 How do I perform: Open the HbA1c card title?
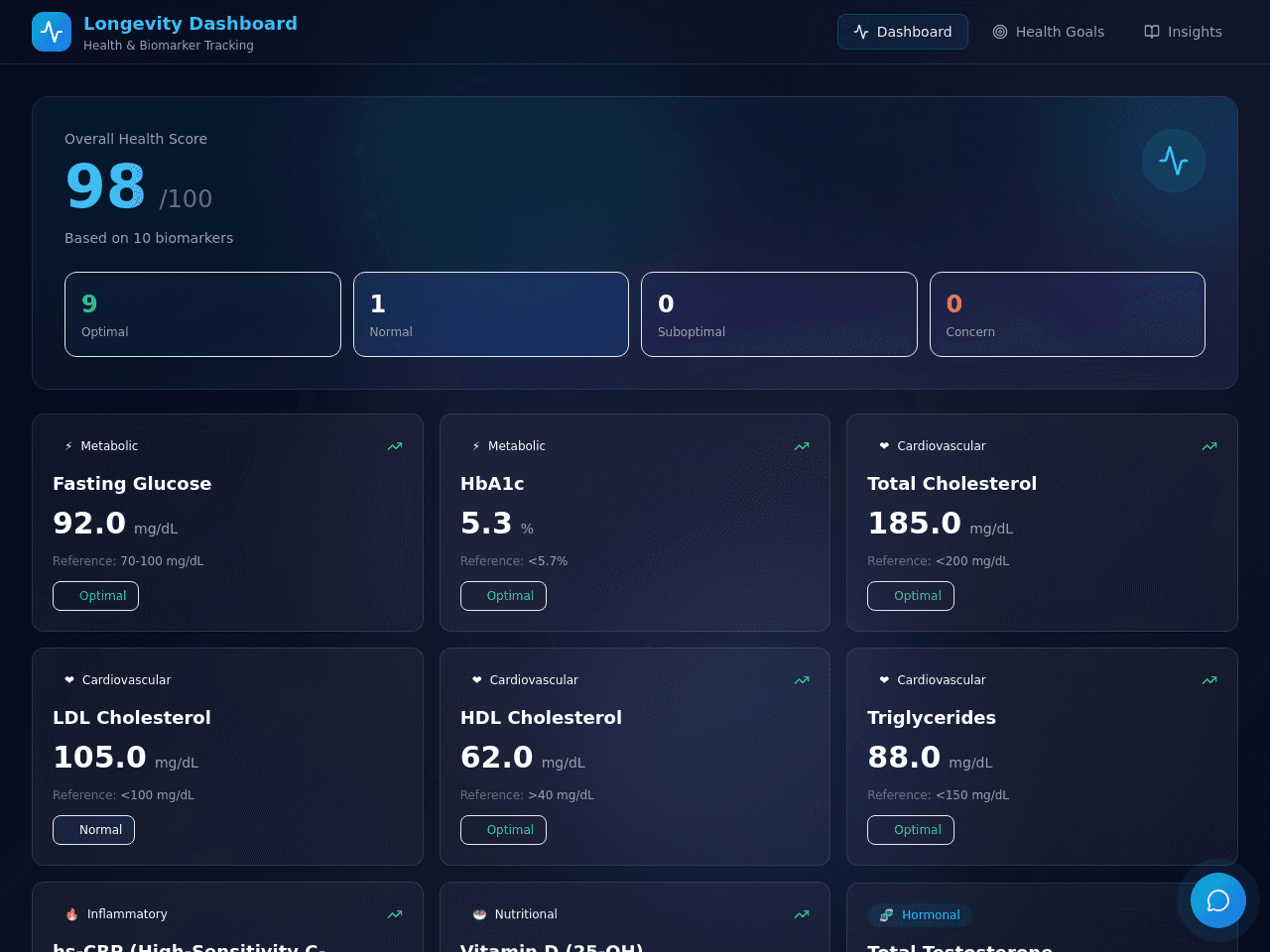(492, 484)
